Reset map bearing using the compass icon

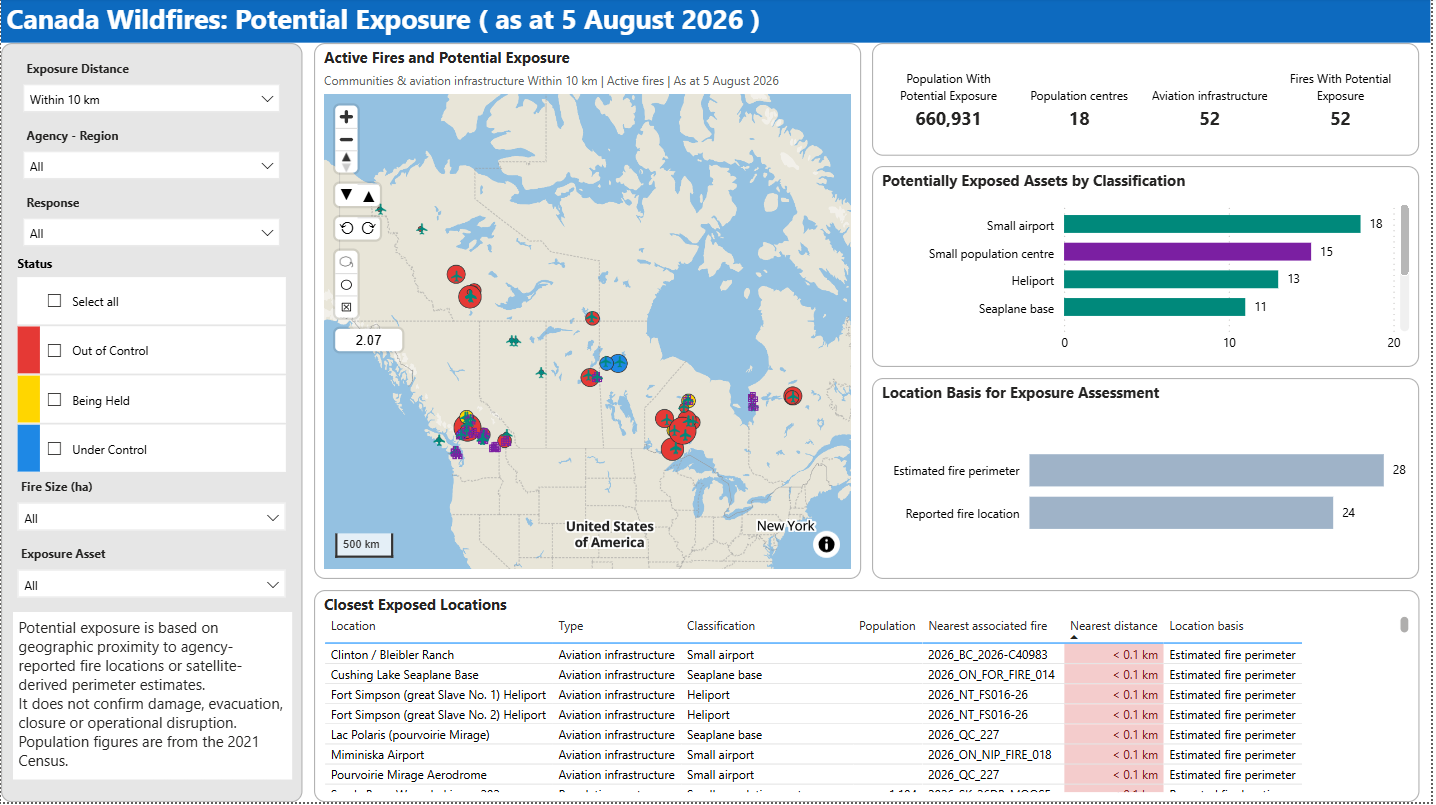[x=347, y=161]
